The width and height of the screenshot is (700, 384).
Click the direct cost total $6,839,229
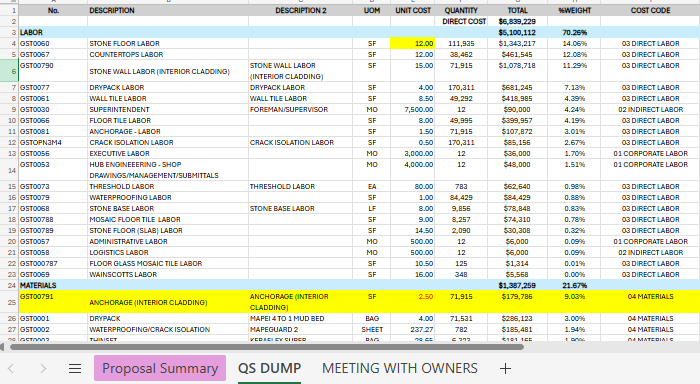coord(517,21)
